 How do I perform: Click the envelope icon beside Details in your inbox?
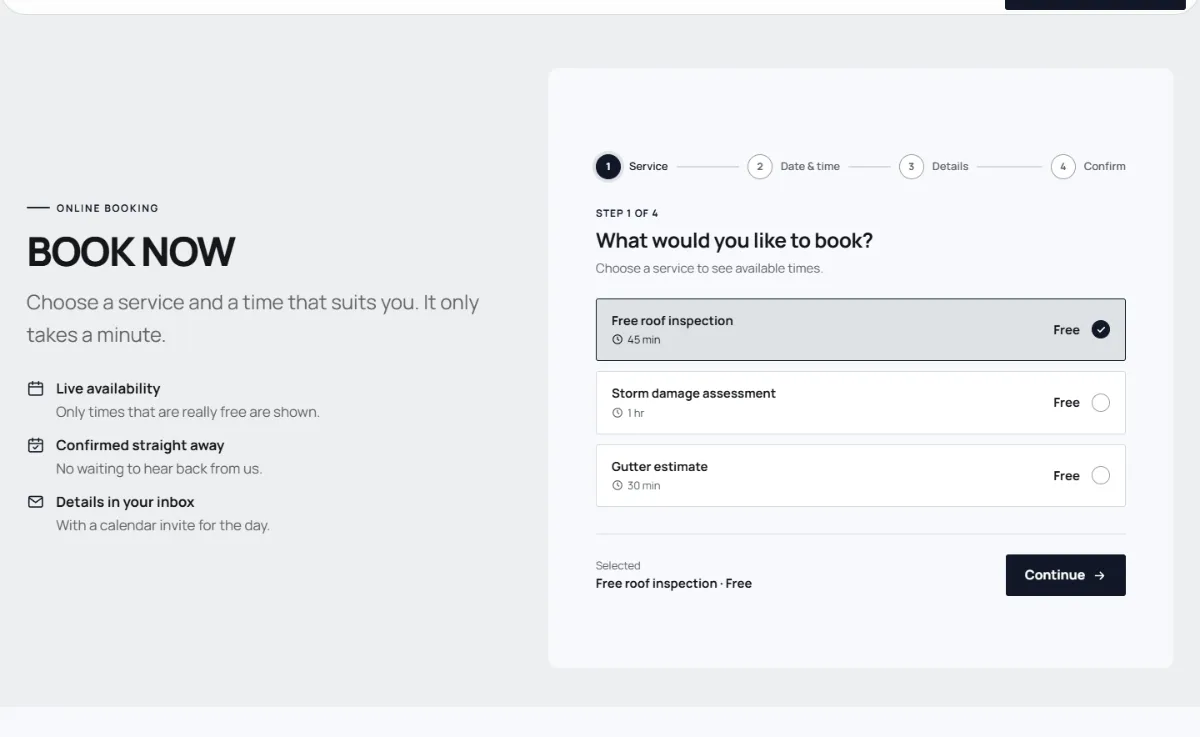pyautogui.click(x=36, y=502)
